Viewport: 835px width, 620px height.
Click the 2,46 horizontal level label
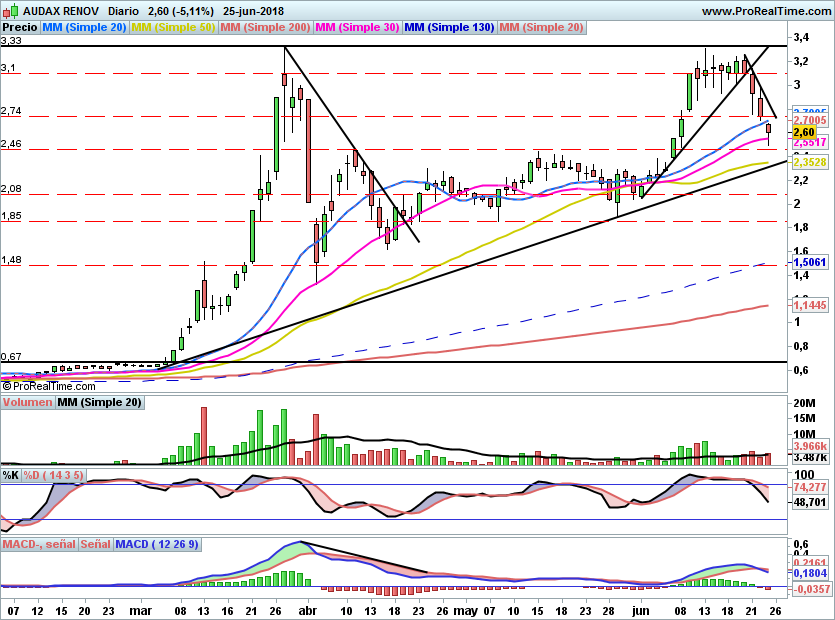[11, 144]
